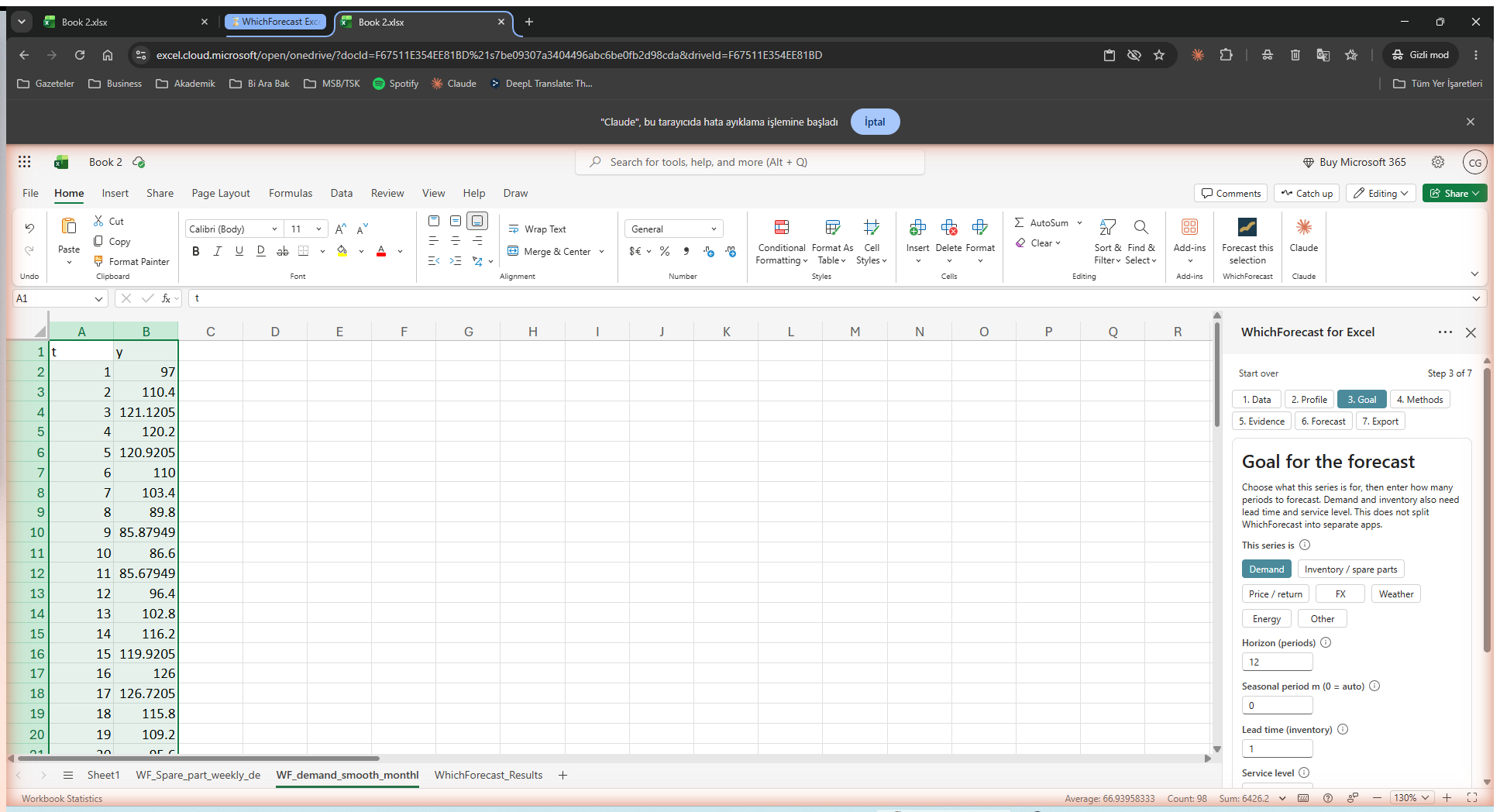Viewport: 1500px width, 812px height.
Task: Click the Copy icon
Action: coord(98,241)
